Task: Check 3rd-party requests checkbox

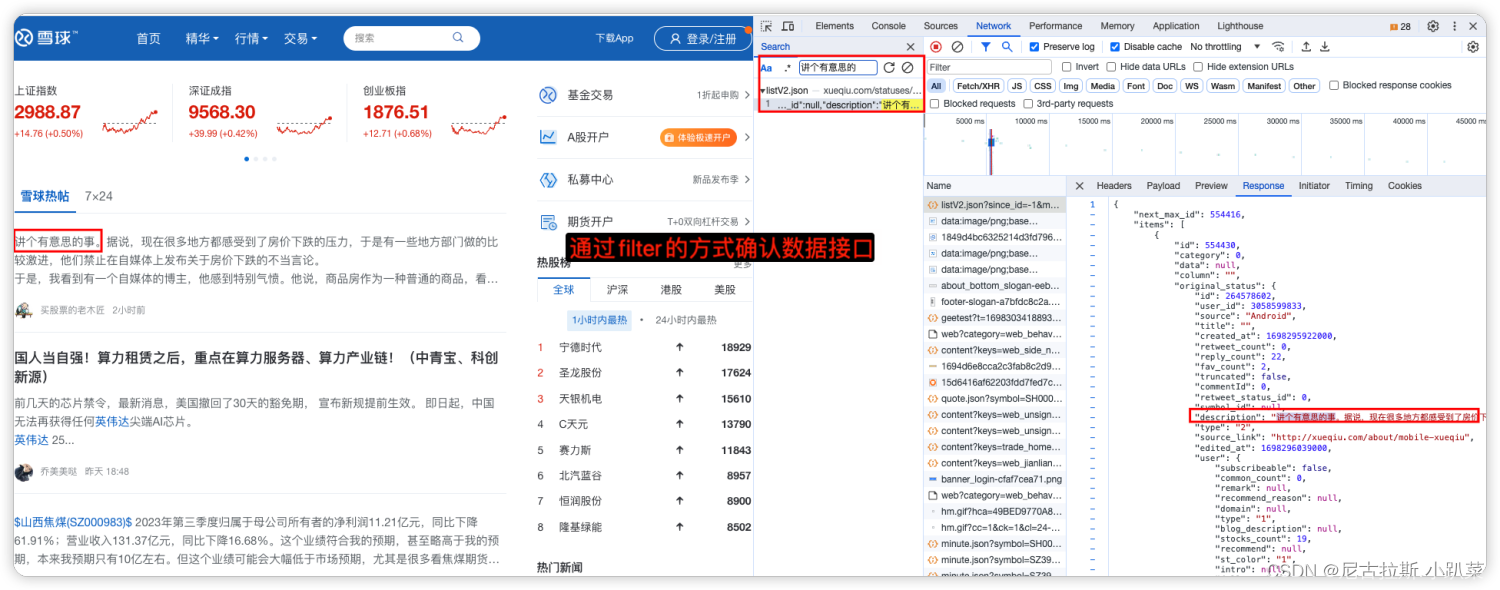Action: tap(1028, 104)
